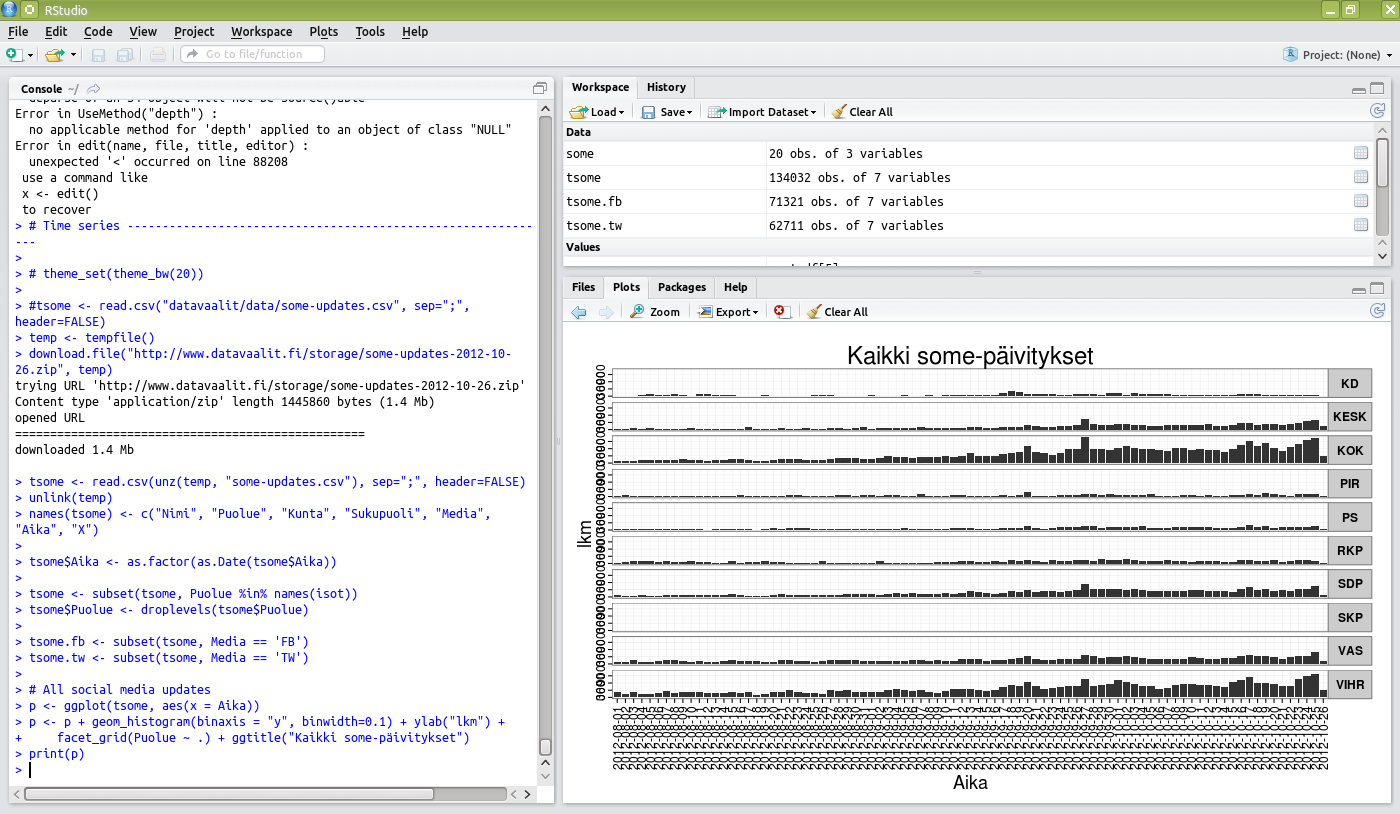Click the new file icon in main toolbar
This screenshot has width=1400, height=814.
12,54
